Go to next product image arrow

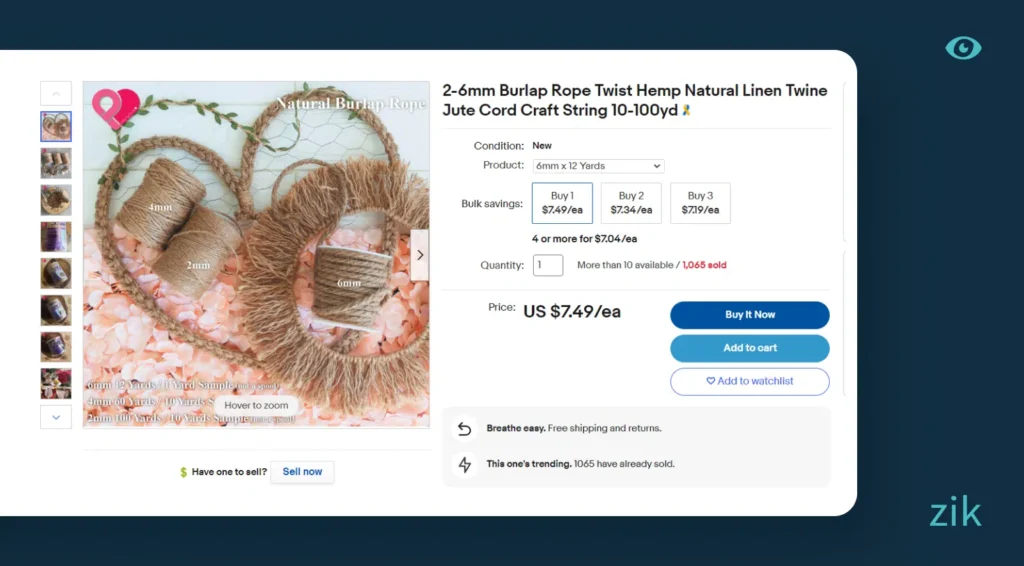pyautogui.click(x=420, y=255)
